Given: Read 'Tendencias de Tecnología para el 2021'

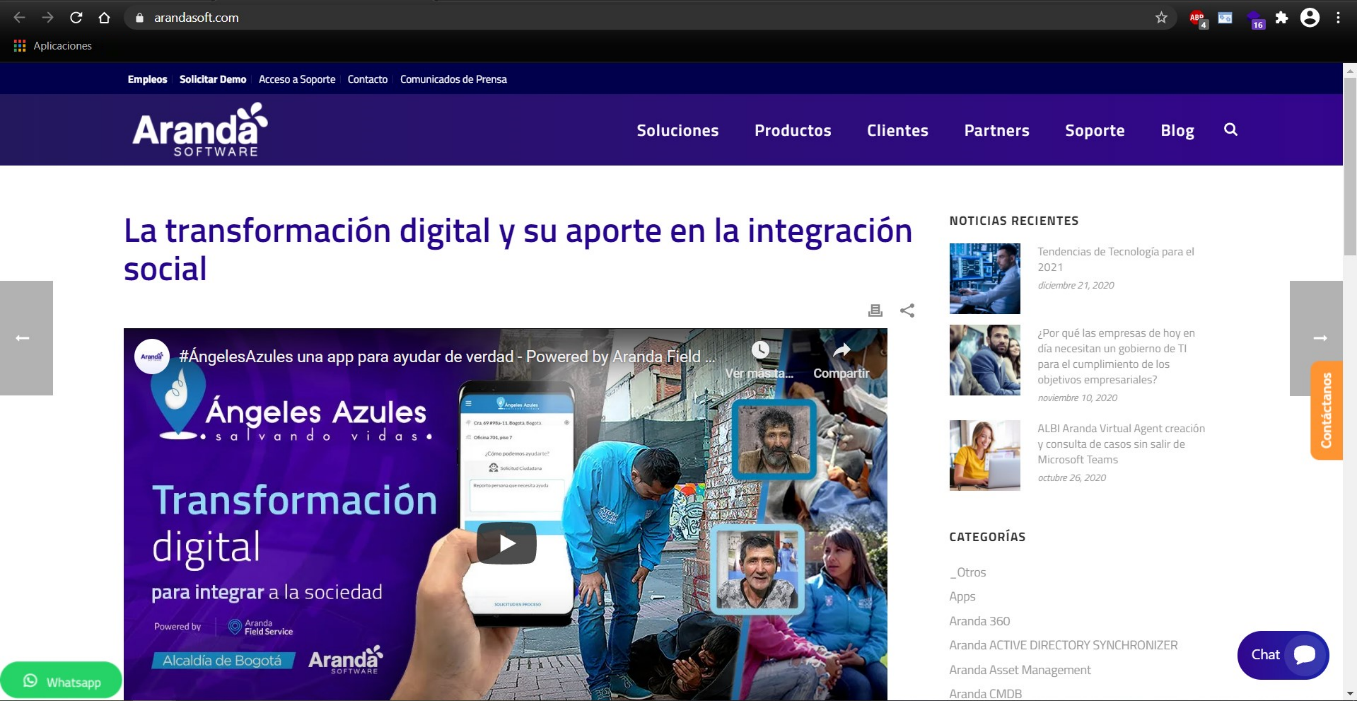Looking at the screenshot, I should [x=1116, y=260].
